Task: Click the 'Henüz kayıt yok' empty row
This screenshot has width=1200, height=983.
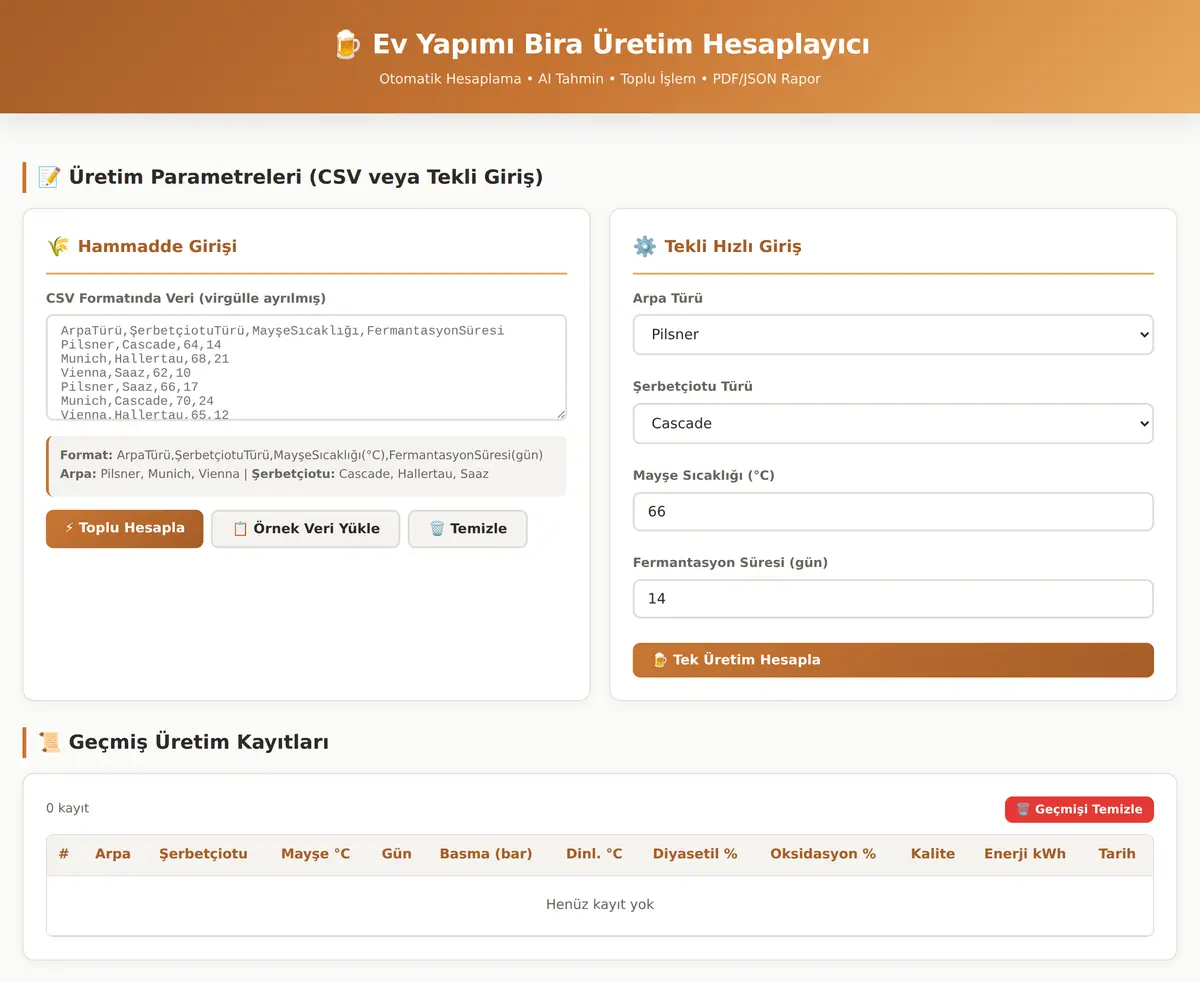Action: (600, 905)
